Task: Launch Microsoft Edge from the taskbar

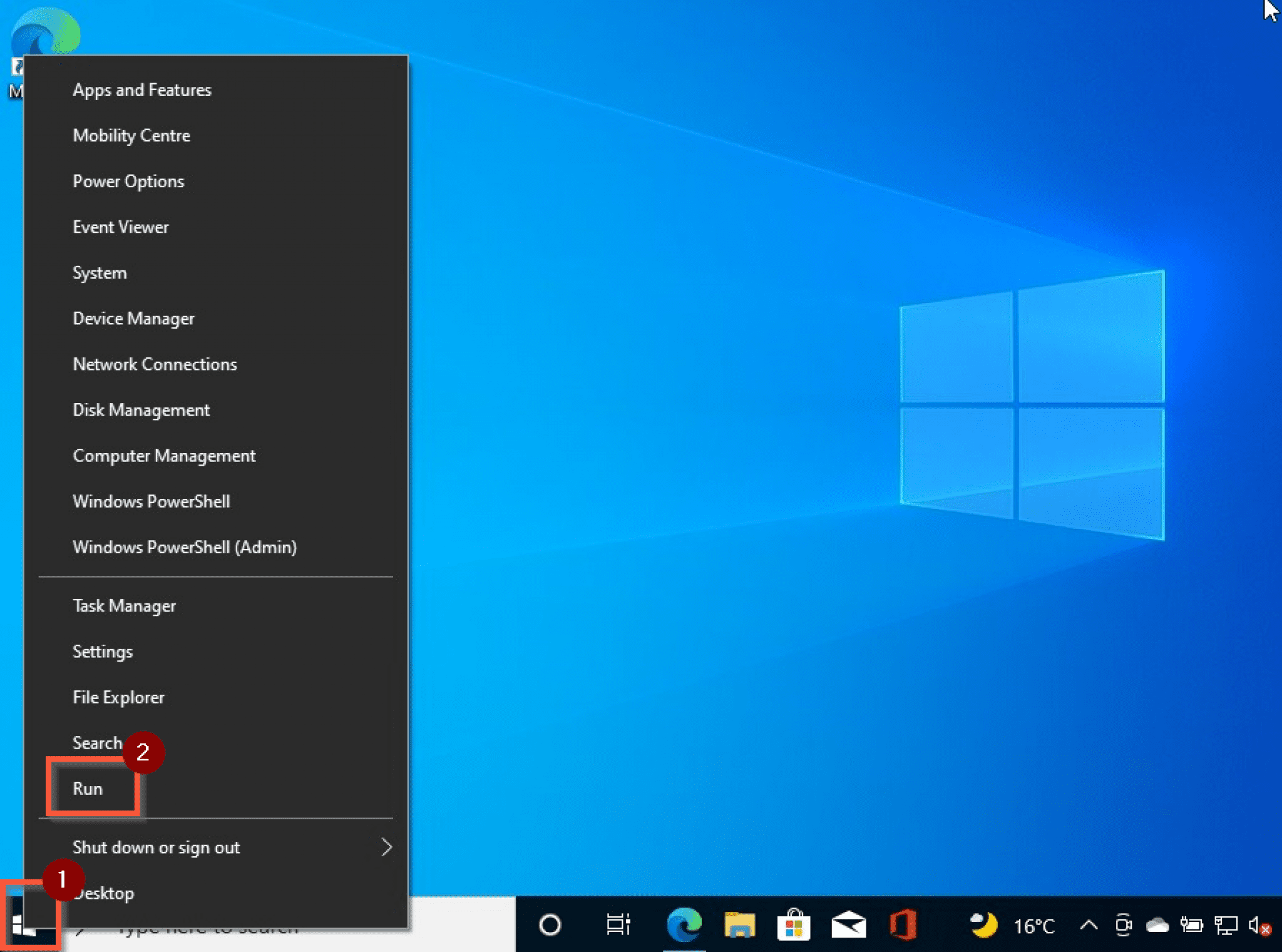Action: point(684,924)
